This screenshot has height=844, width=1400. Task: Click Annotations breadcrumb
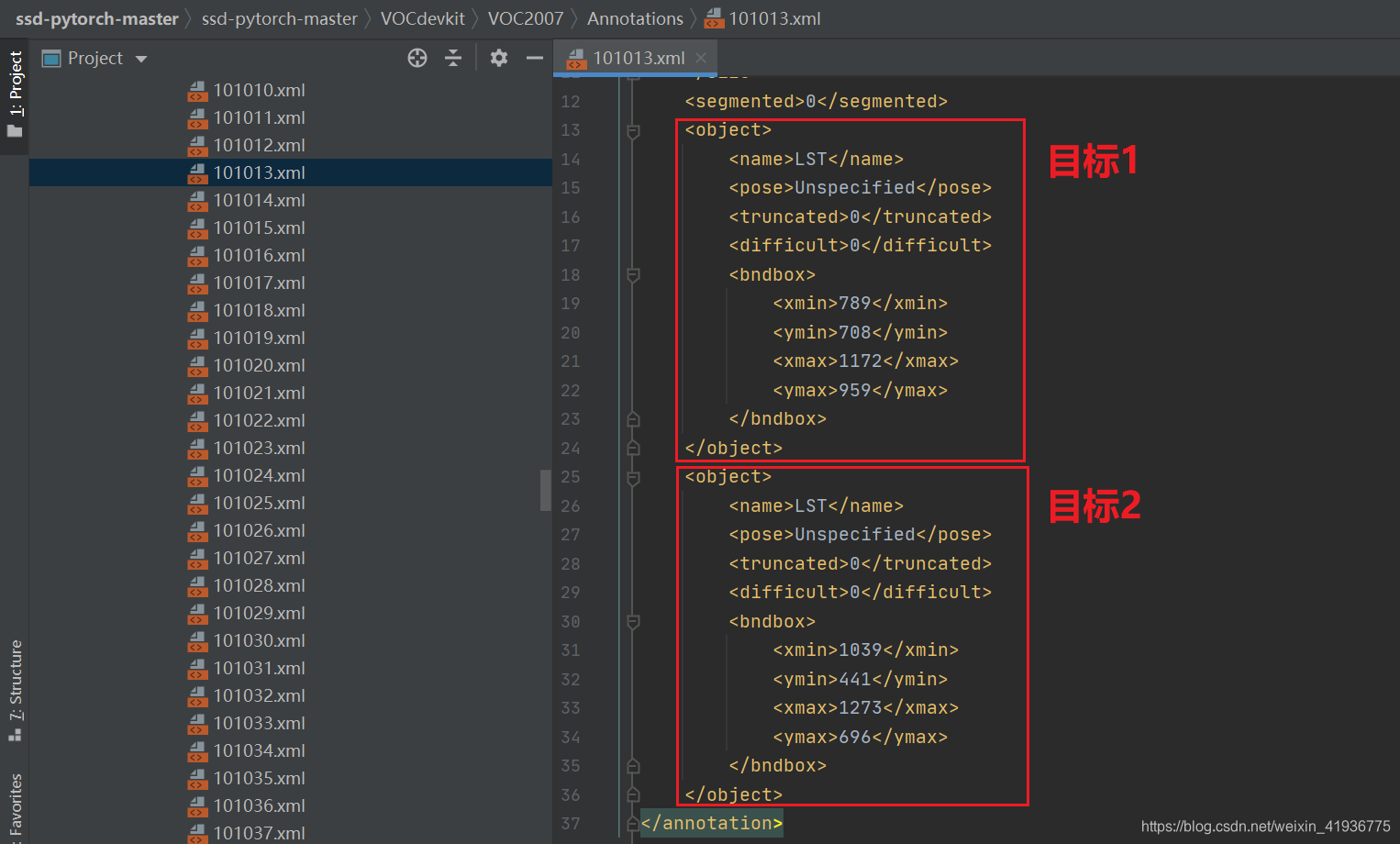[x=635, y=18]
